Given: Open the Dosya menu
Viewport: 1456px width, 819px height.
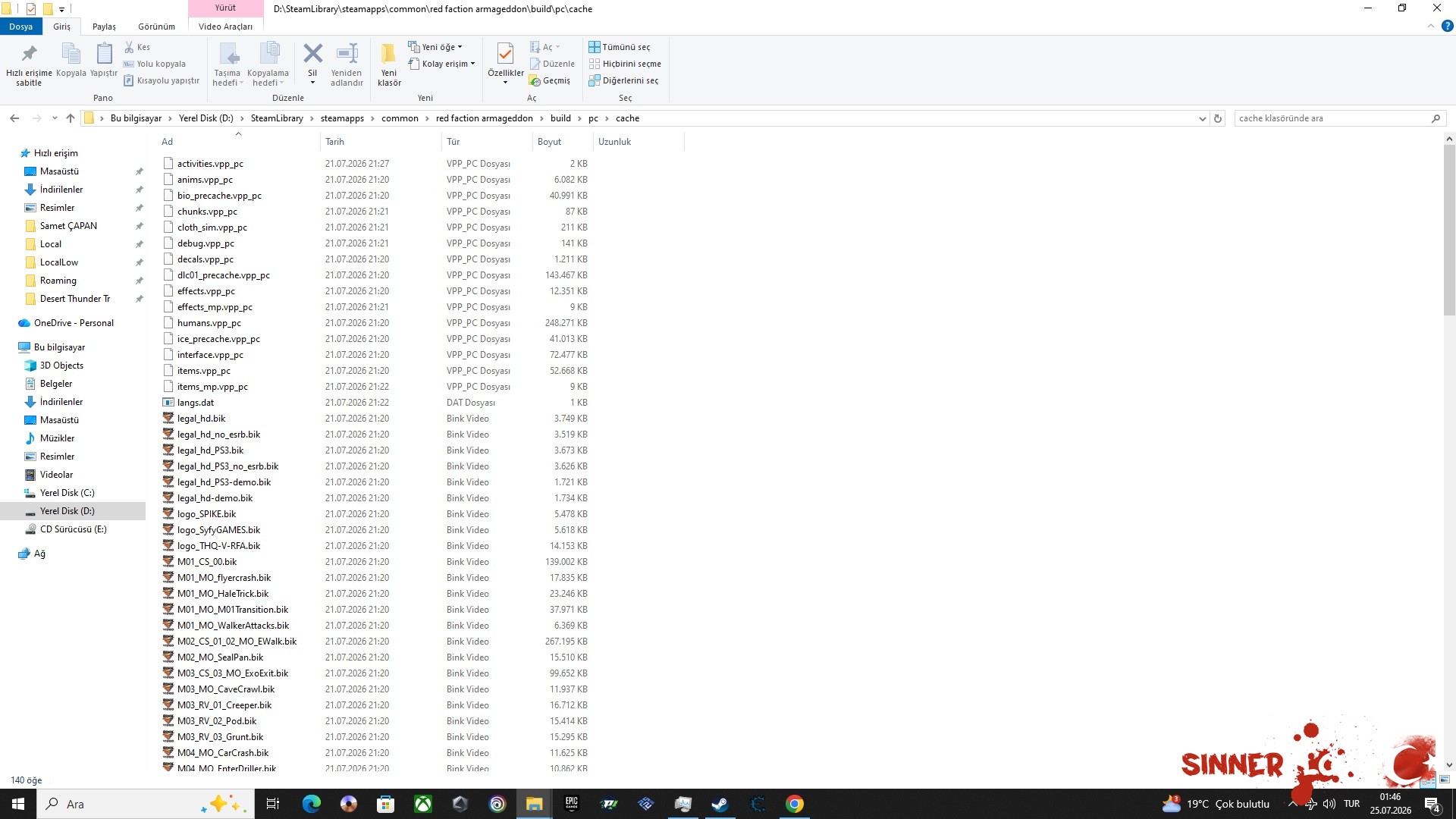Looking at the screenshot, I should pos(21,27).
